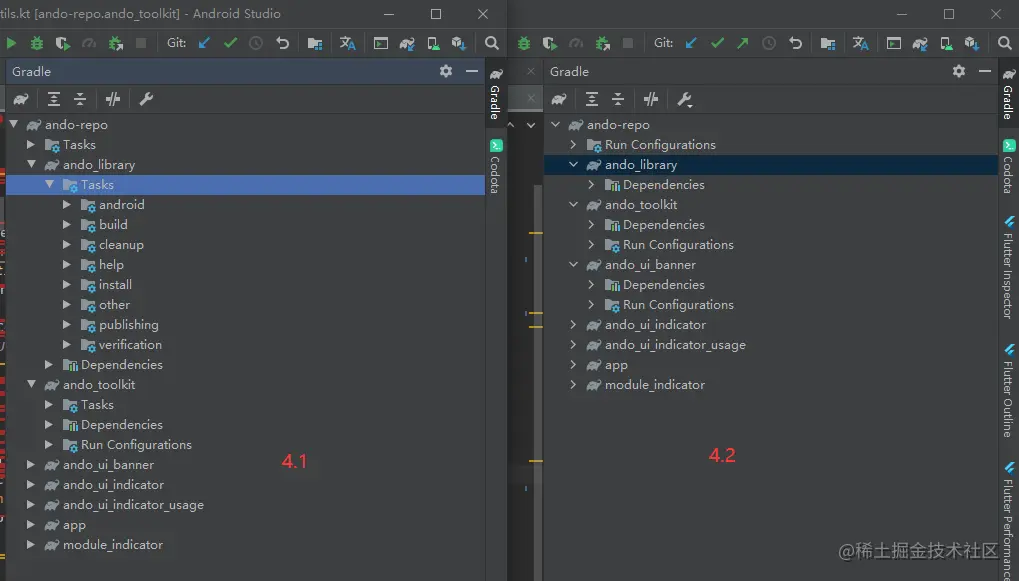This screenshot has height=581, width=1019.
Task: Click the Debug bug icon in left toolbar
Action: pos(37,43)
